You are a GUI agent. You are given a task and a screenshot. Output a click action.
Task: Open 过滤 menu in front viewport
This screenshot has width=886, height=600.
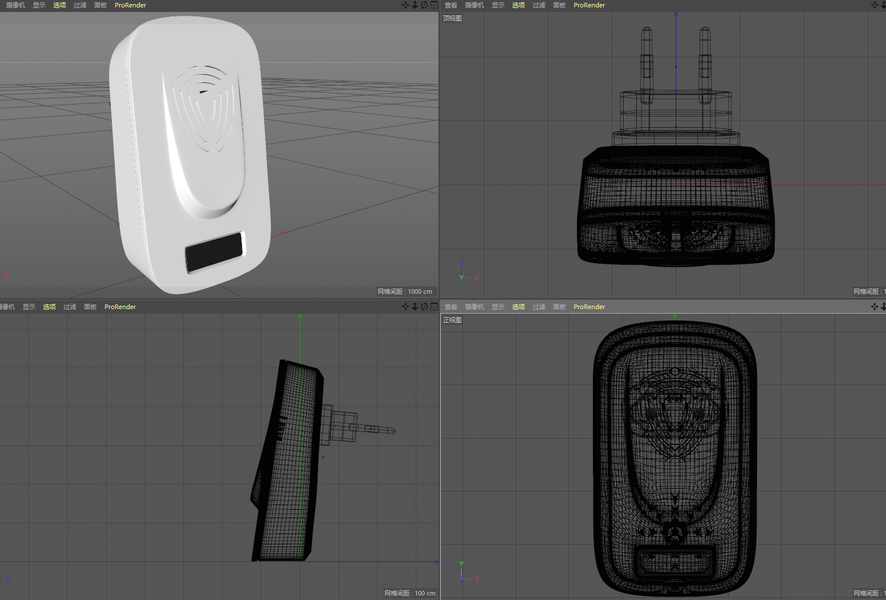click(x=538, y=307)
